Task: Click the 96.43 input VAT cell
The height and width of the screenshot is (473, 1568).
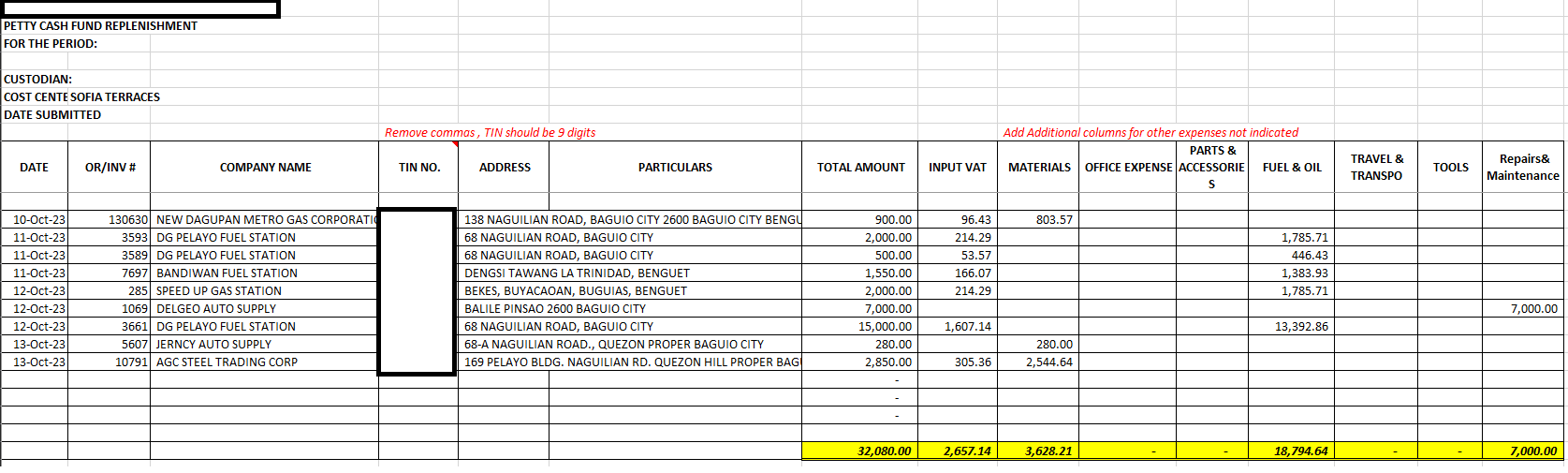Action: pyautogui.click(x=957, y=220)
